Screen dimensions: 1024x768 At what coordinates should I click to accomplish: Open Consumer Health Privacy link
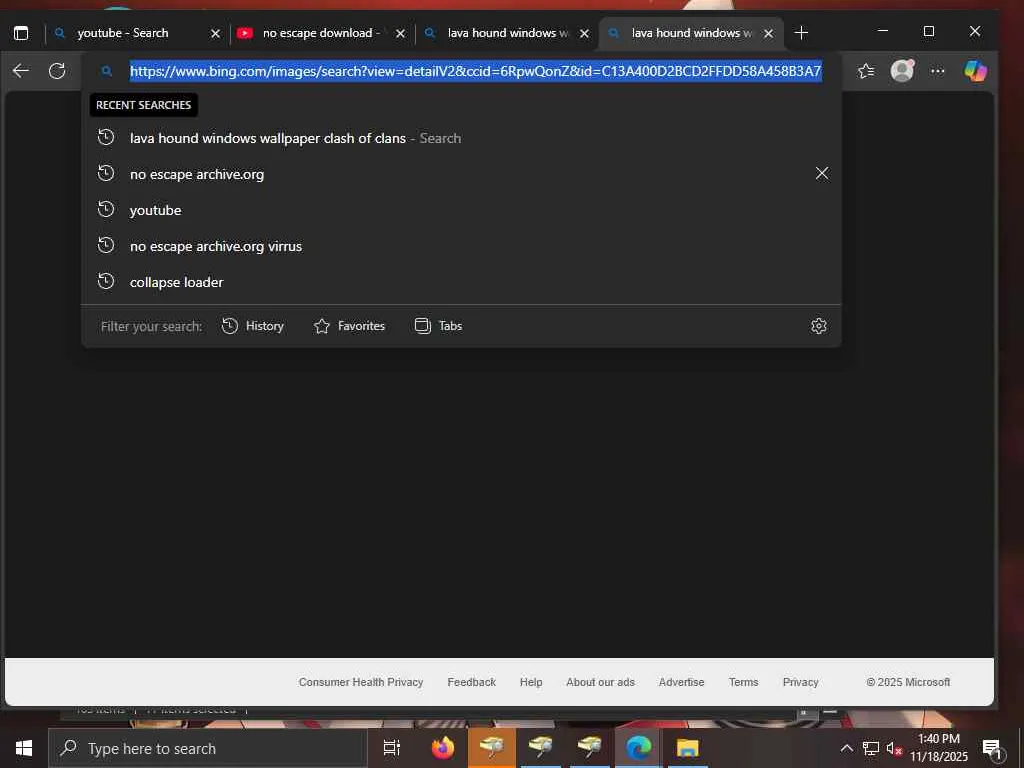pyautogui.click(x=360, y=682)
